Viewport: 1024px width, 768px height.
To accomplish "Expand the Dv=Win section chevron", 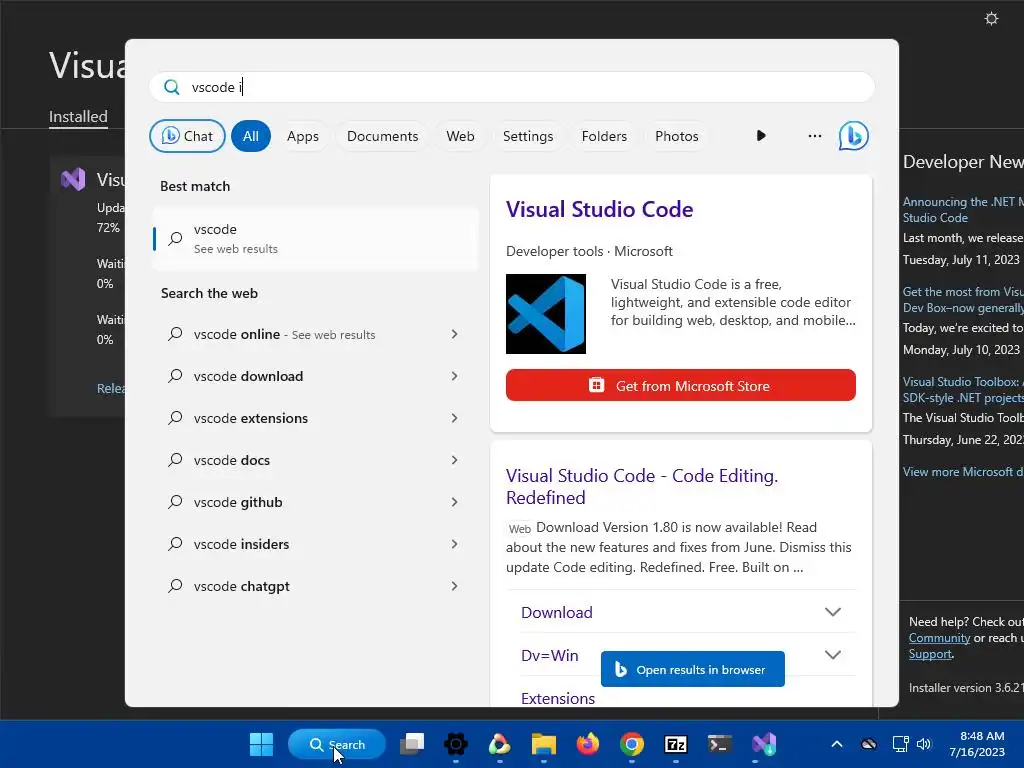I will pyautogui.click(x=833, y=655).
